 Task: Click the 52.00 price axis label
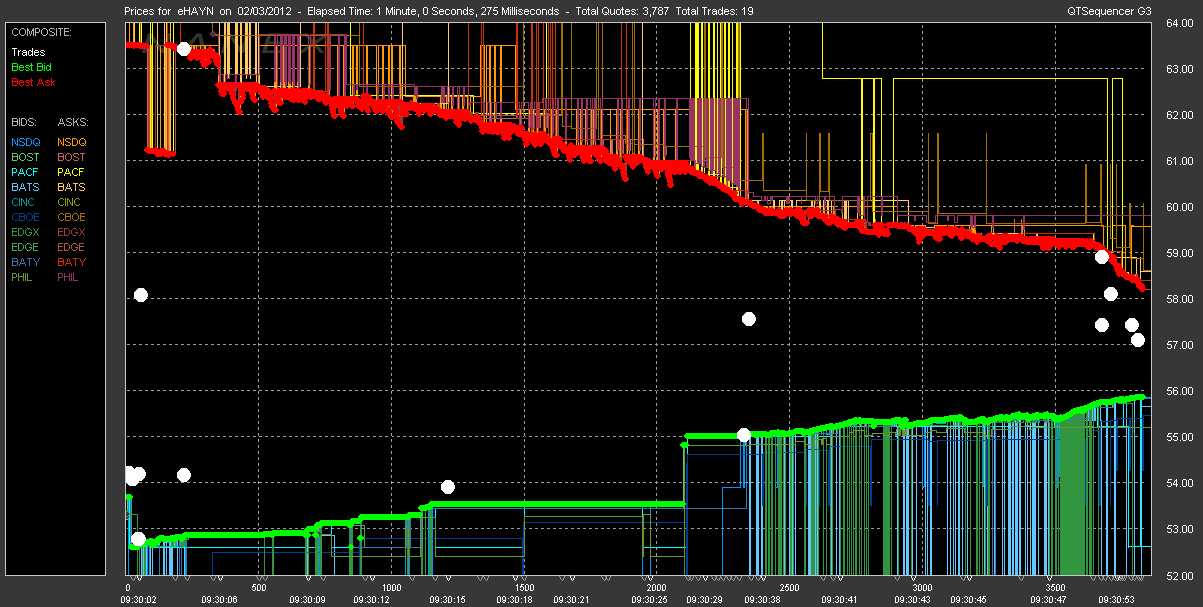[x=1180, y=575]
